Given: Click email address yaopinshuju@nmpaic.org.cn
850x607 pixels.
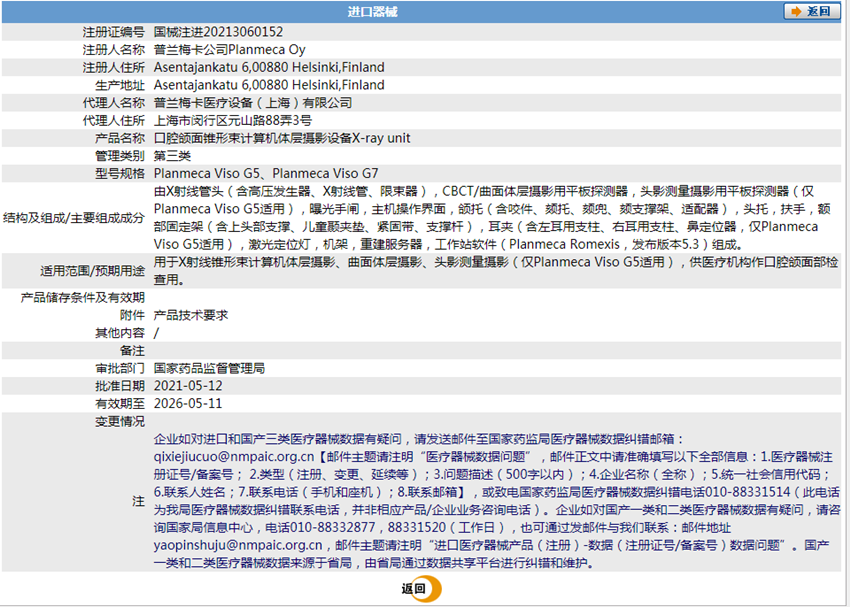Looking at the screenshot, I should pyautogui.click(x=238, y=545).
